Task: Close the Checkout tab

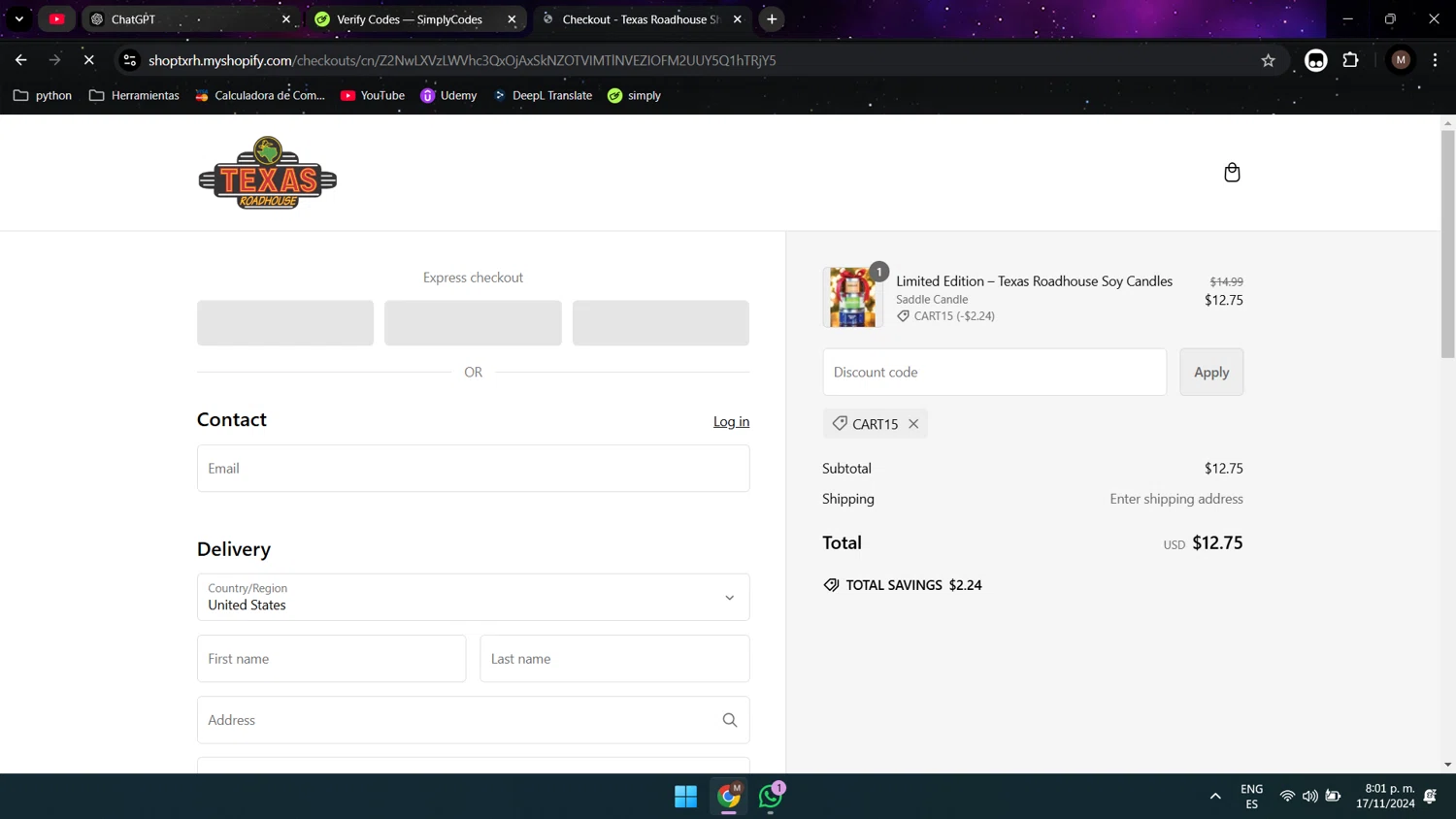Action: [738, 19]
